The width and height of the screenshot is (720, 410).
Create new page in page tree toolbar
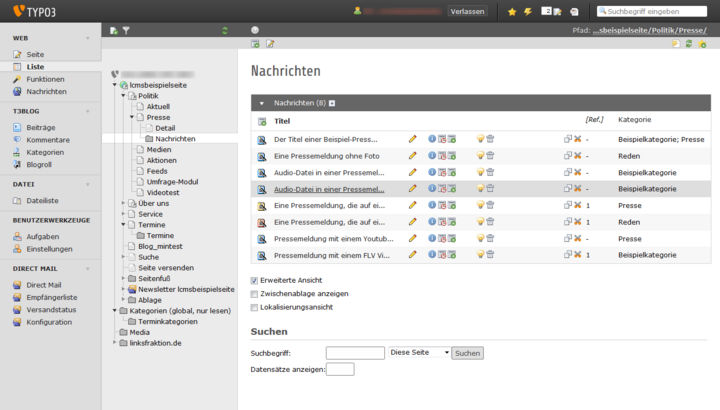[113, 31]
